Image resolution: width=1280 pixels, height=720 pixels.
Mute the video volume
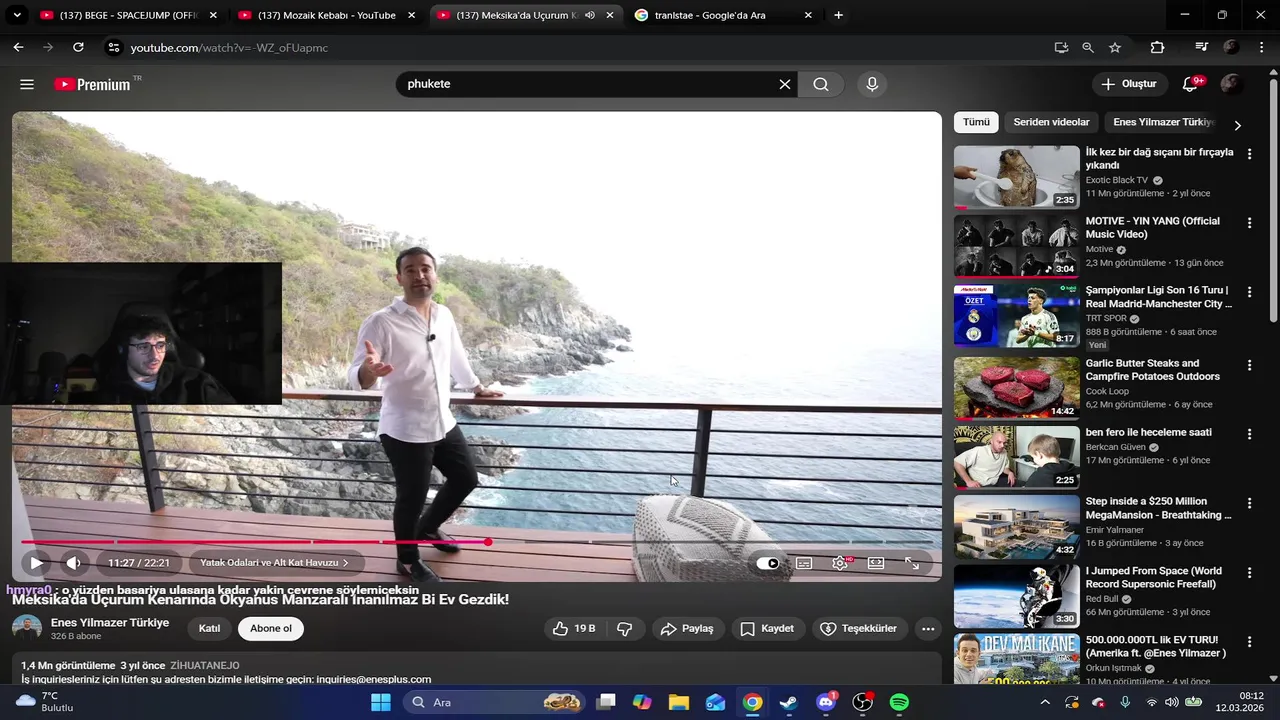[73, 563]
